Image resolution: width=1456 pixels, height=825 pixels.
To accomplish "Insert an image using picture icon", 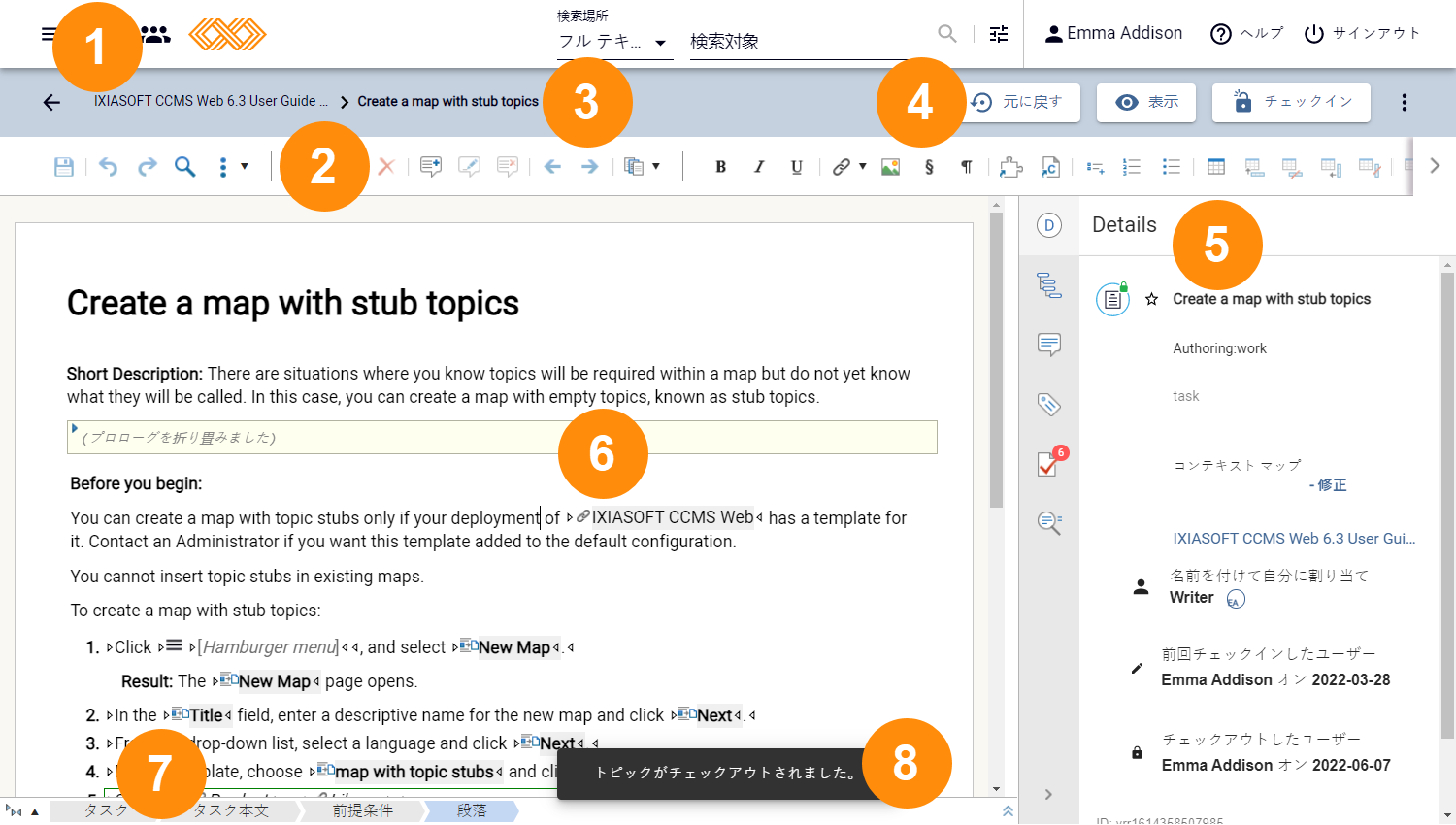I will 890,167.
